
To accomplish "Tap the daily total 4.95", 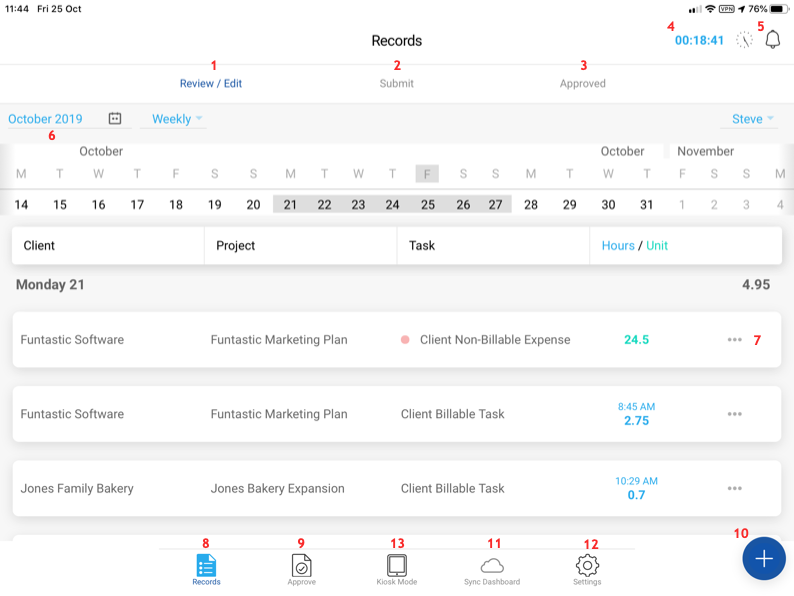I will [756, 284].
